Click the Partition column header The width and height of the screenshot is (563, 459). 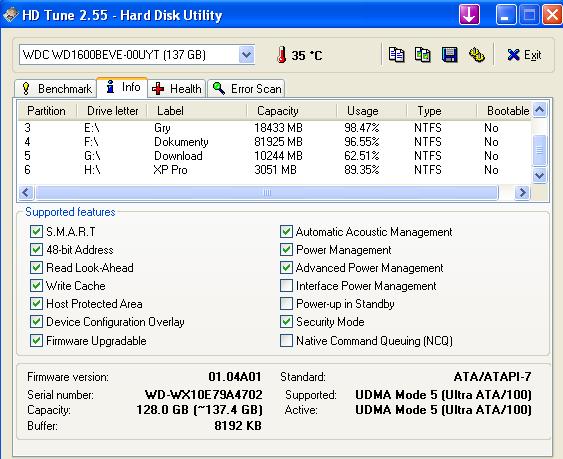coord(47,111)
